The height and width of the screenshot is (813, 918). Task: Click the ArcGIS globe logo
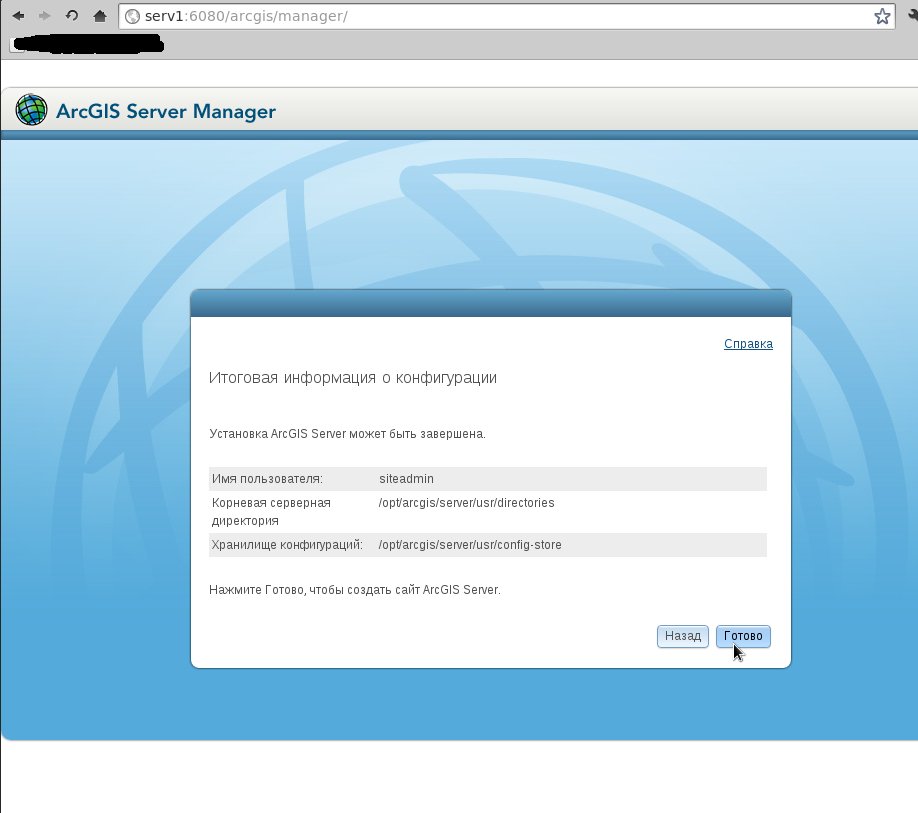[x=31, y=109]
